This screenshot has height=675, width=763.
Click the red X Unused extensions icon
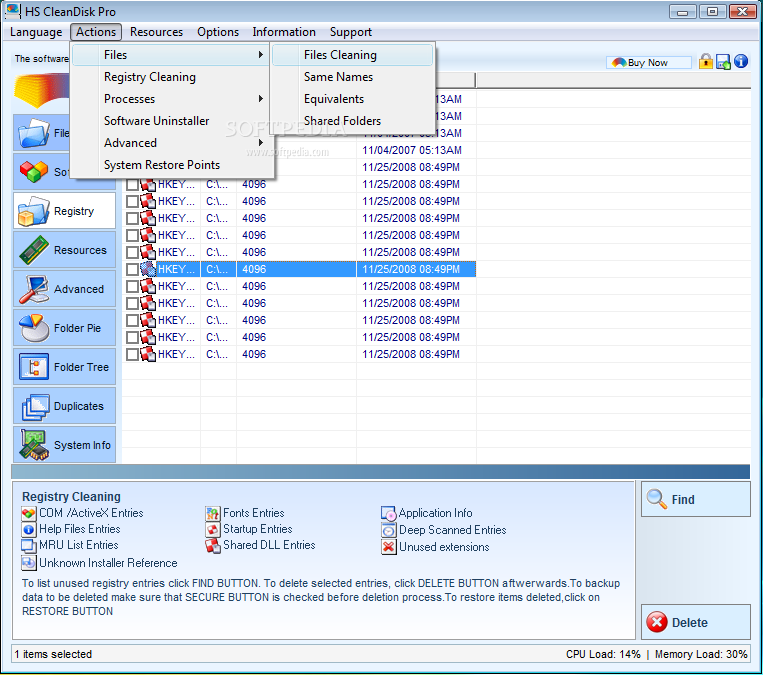[x=388, y=547]
